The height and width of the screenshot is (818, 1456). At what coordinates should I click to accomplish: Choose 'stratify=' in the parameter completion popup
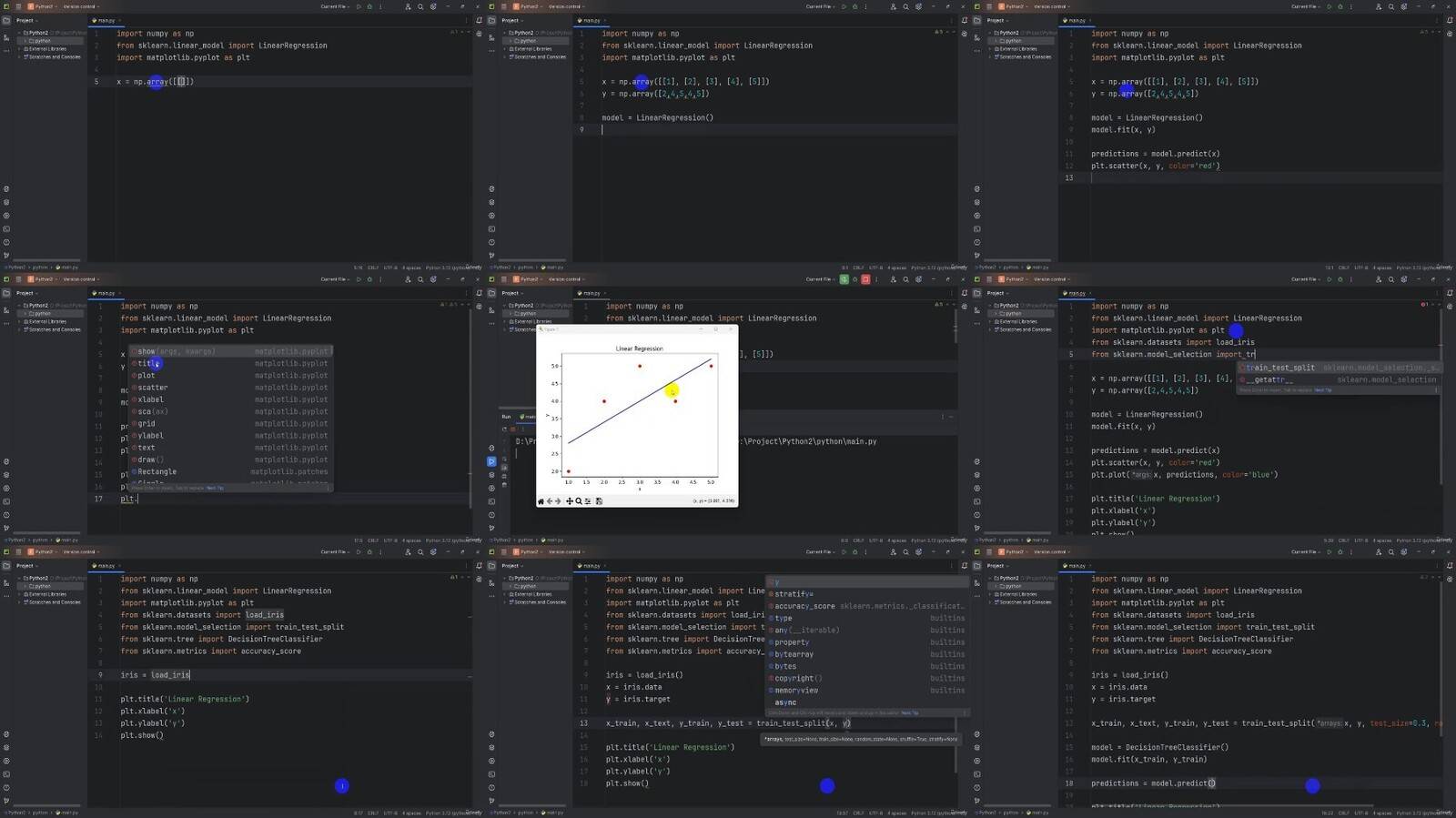866,594
